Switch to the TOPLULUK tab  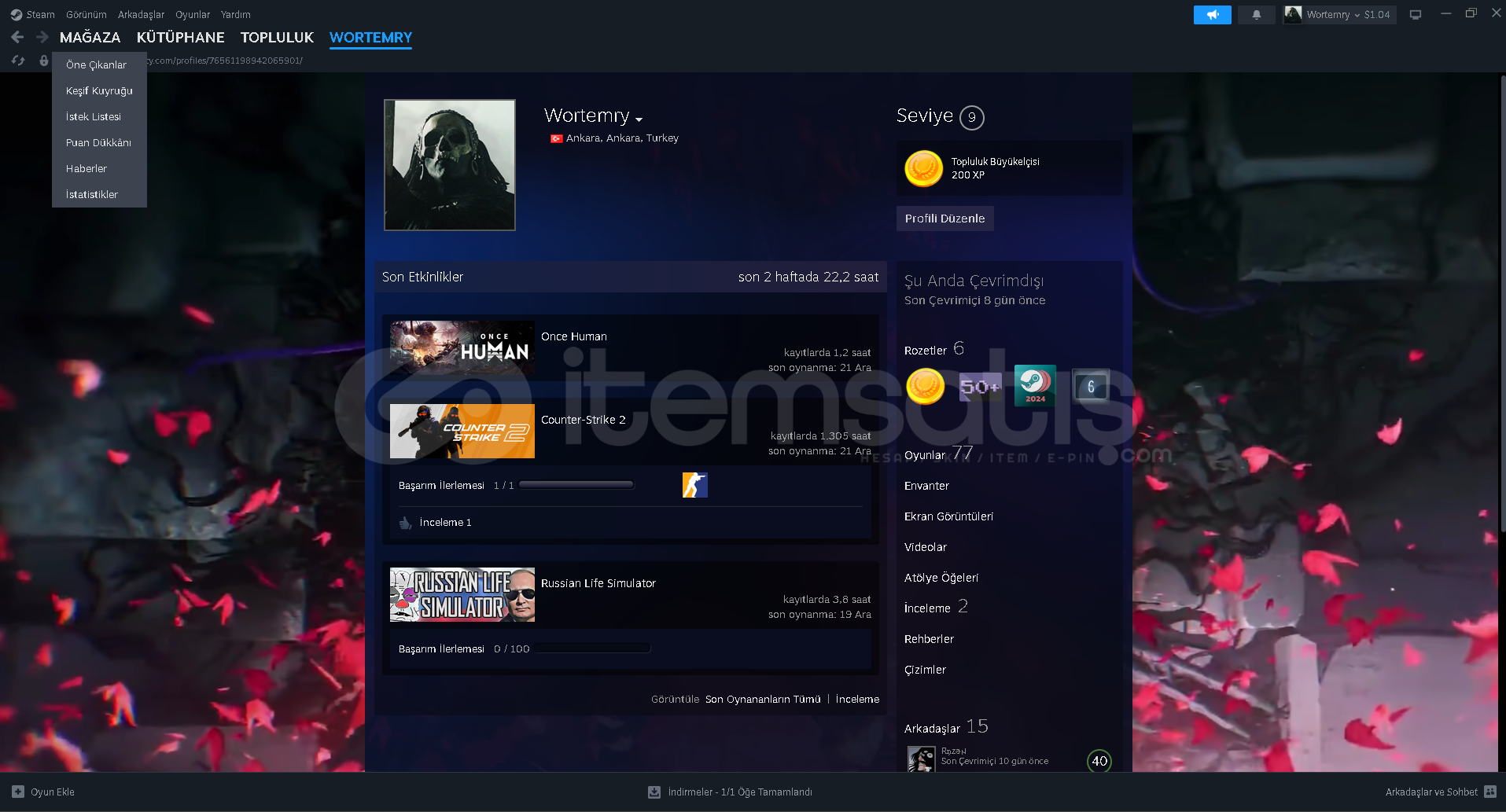click(x=277, y=37)
